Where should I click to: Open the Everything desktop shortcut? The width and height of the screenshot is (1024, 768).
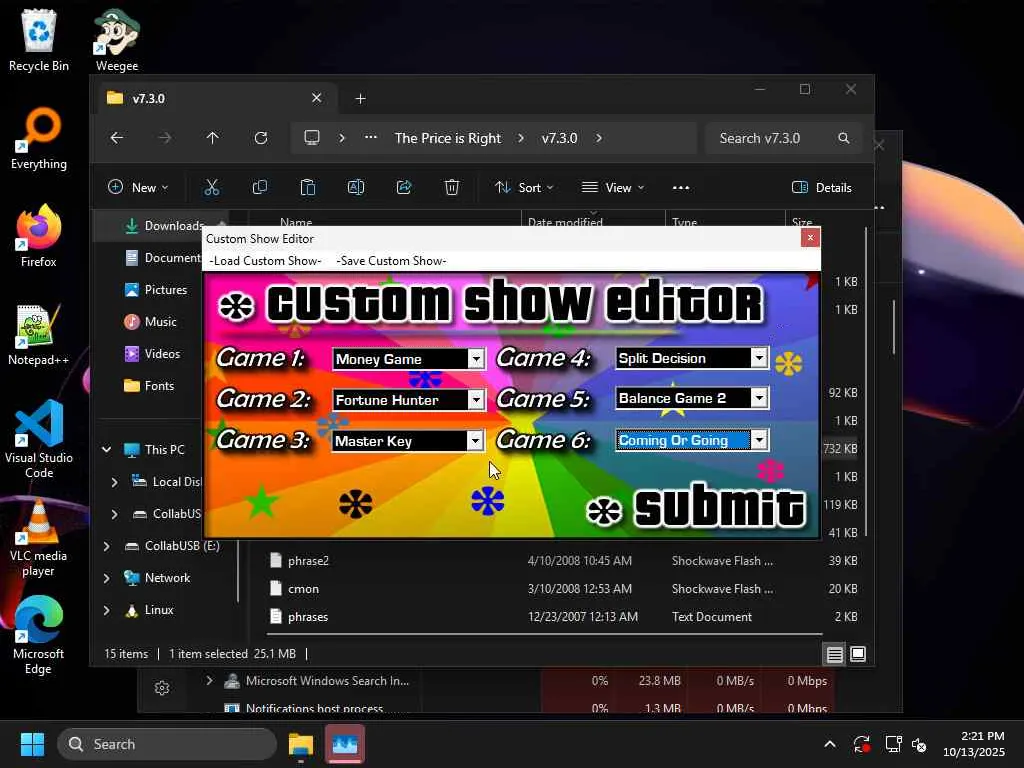[x=39, y=138]
